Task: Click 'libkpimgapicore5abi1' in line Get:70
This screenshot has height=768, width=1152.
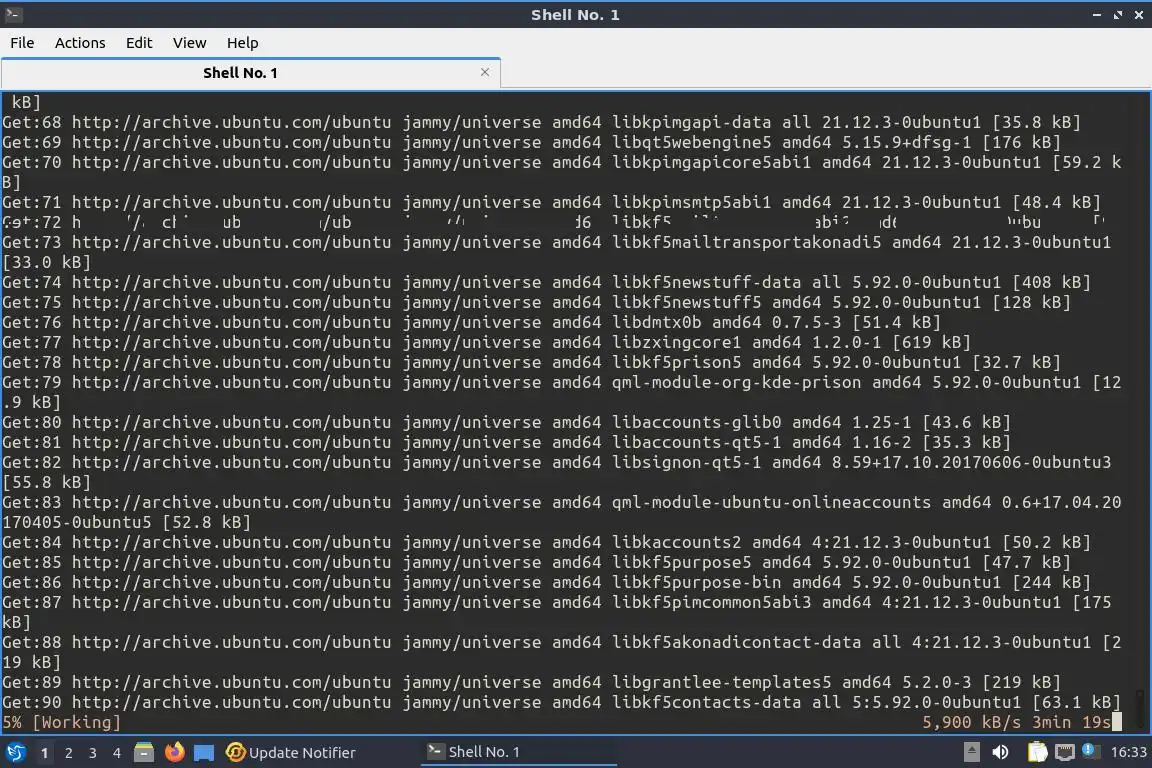Action: pyautogui.click(x=711, y=162)
